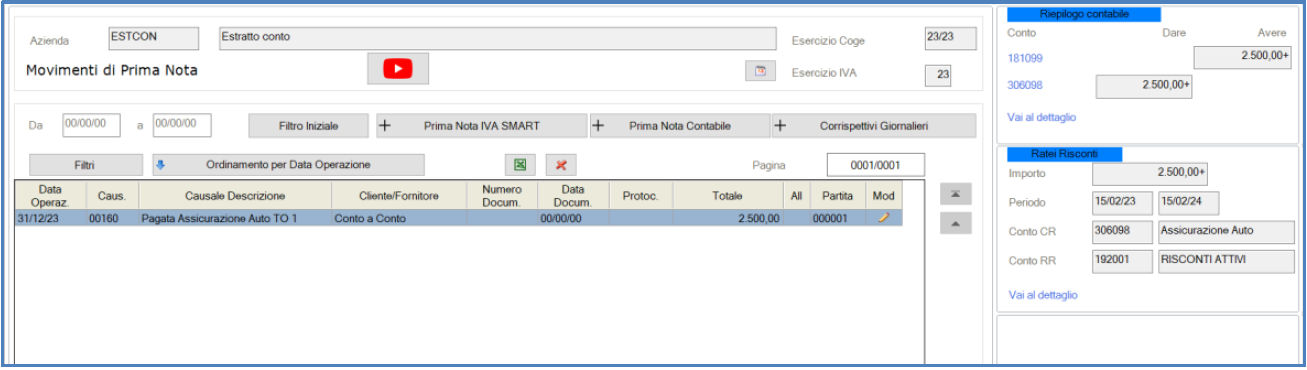
Task: Edit row 00160 with the pencil icon
Action: (x=883, y=218)
